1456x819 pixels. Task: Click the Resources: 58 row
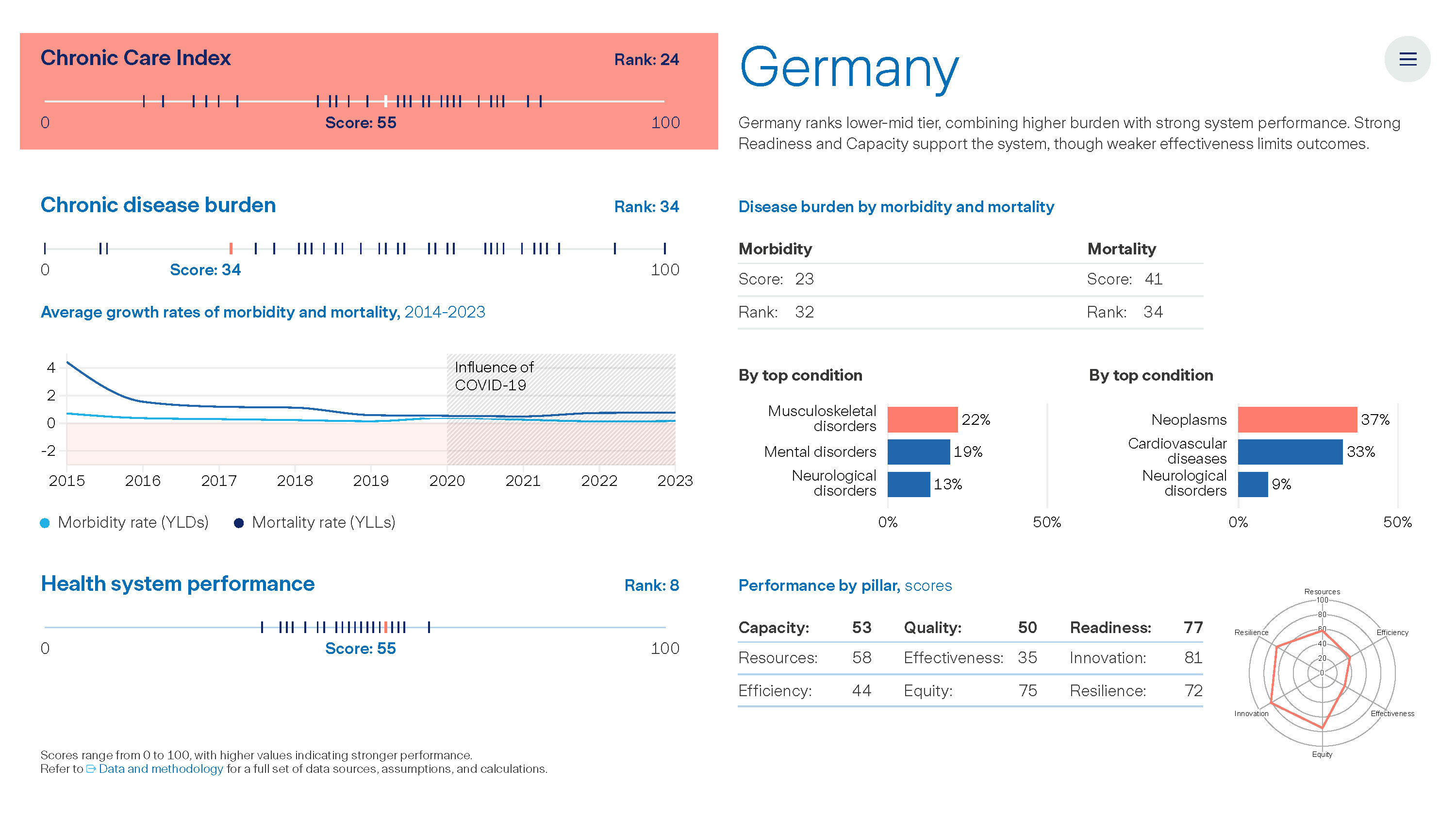coord(805,658)
